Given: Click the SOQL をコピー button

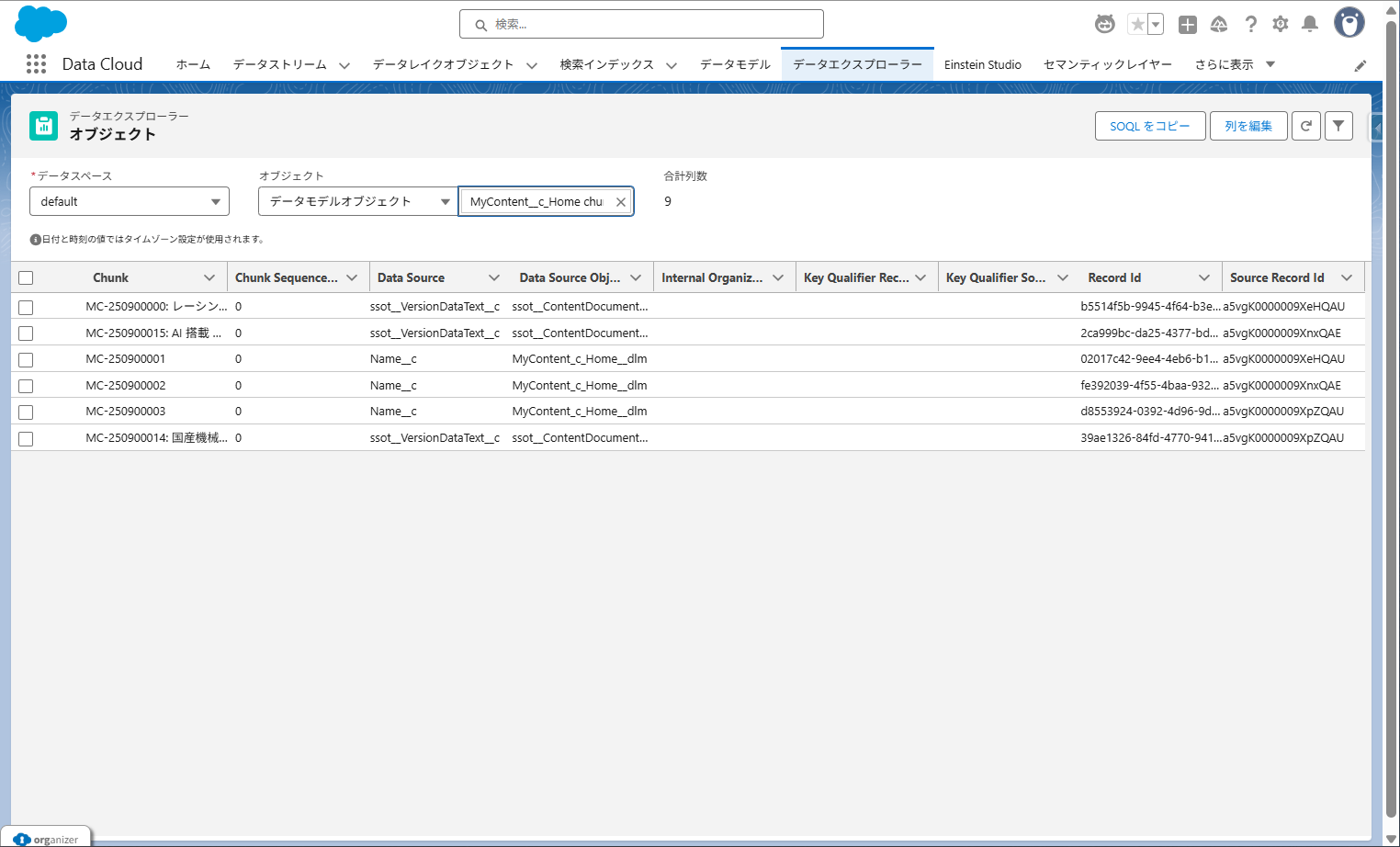Looking at the screenshot, I should (1149, 126).
